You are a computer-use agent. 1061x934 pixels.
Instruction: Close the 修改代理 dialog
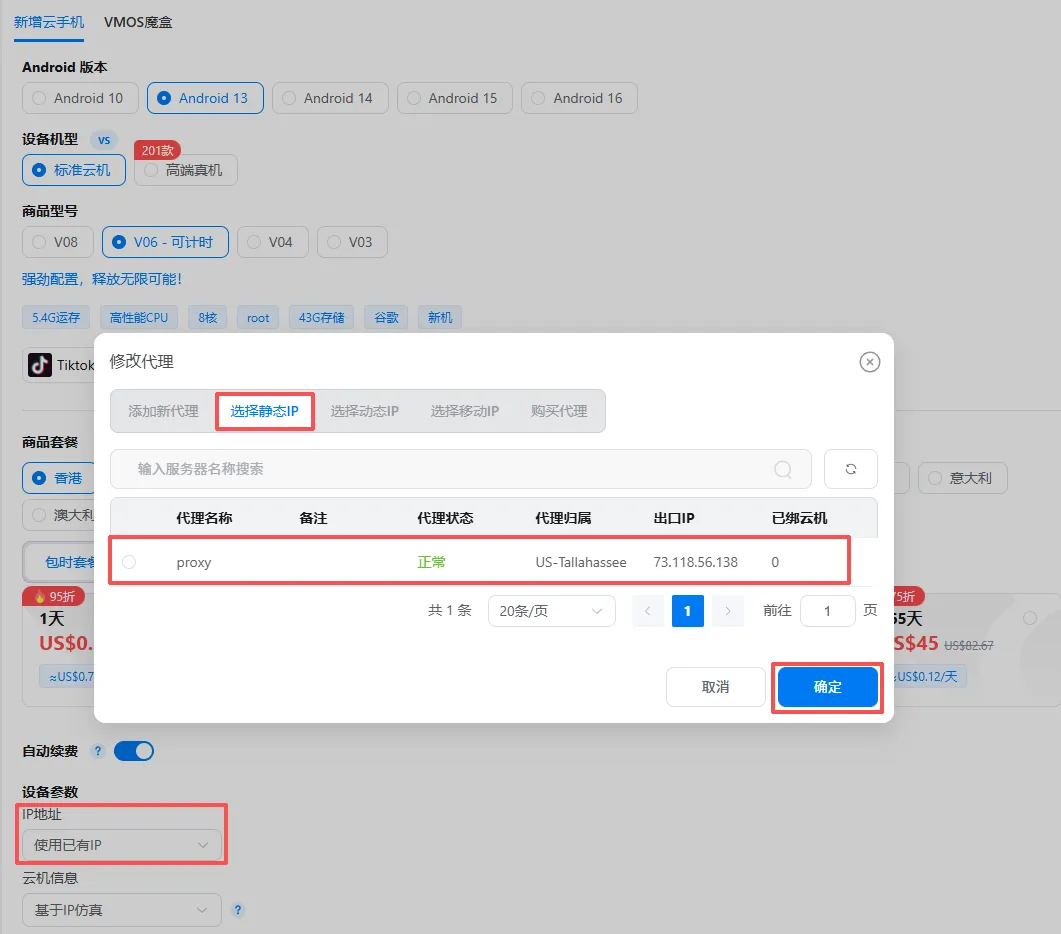pos(869,362)
